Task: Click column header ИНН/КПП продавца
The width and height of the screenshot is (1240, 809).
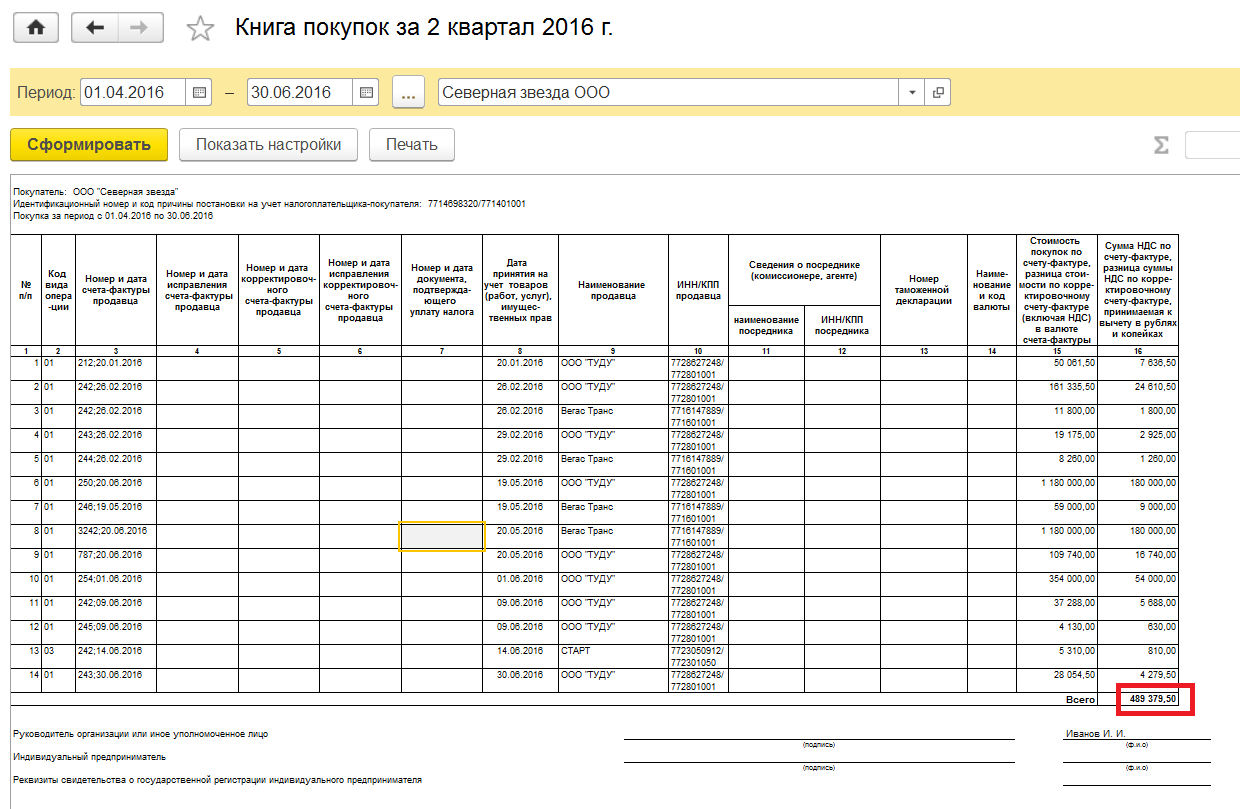Action: (x=698, y=291)
